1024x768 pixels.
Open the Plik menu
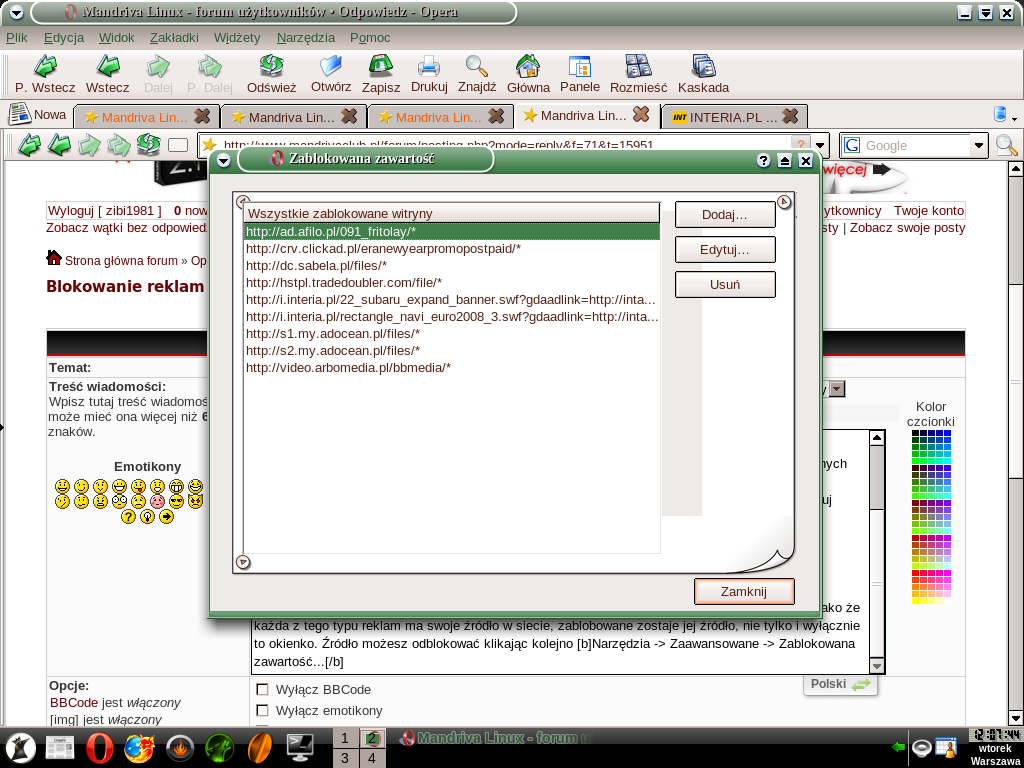pos(16,38)
